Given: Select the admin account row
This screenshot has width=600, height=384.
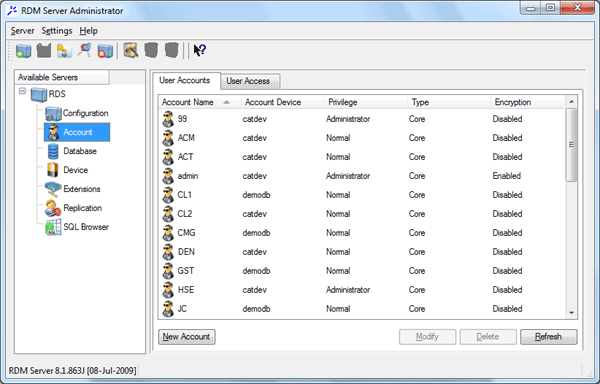Looking at the screenshot, I should click(362, 176).
